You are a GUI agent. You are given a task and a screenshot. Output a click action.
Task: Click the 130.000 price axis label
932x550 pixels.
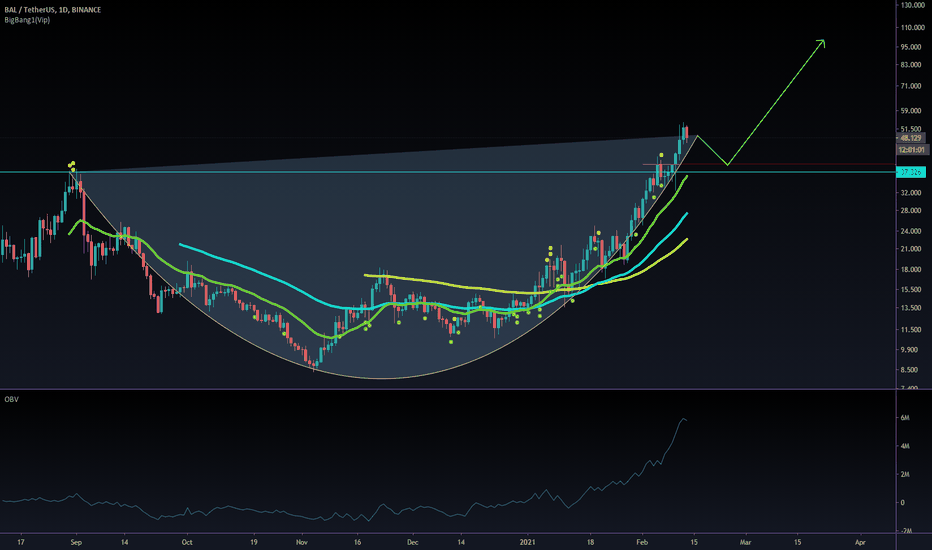[912, 5]
